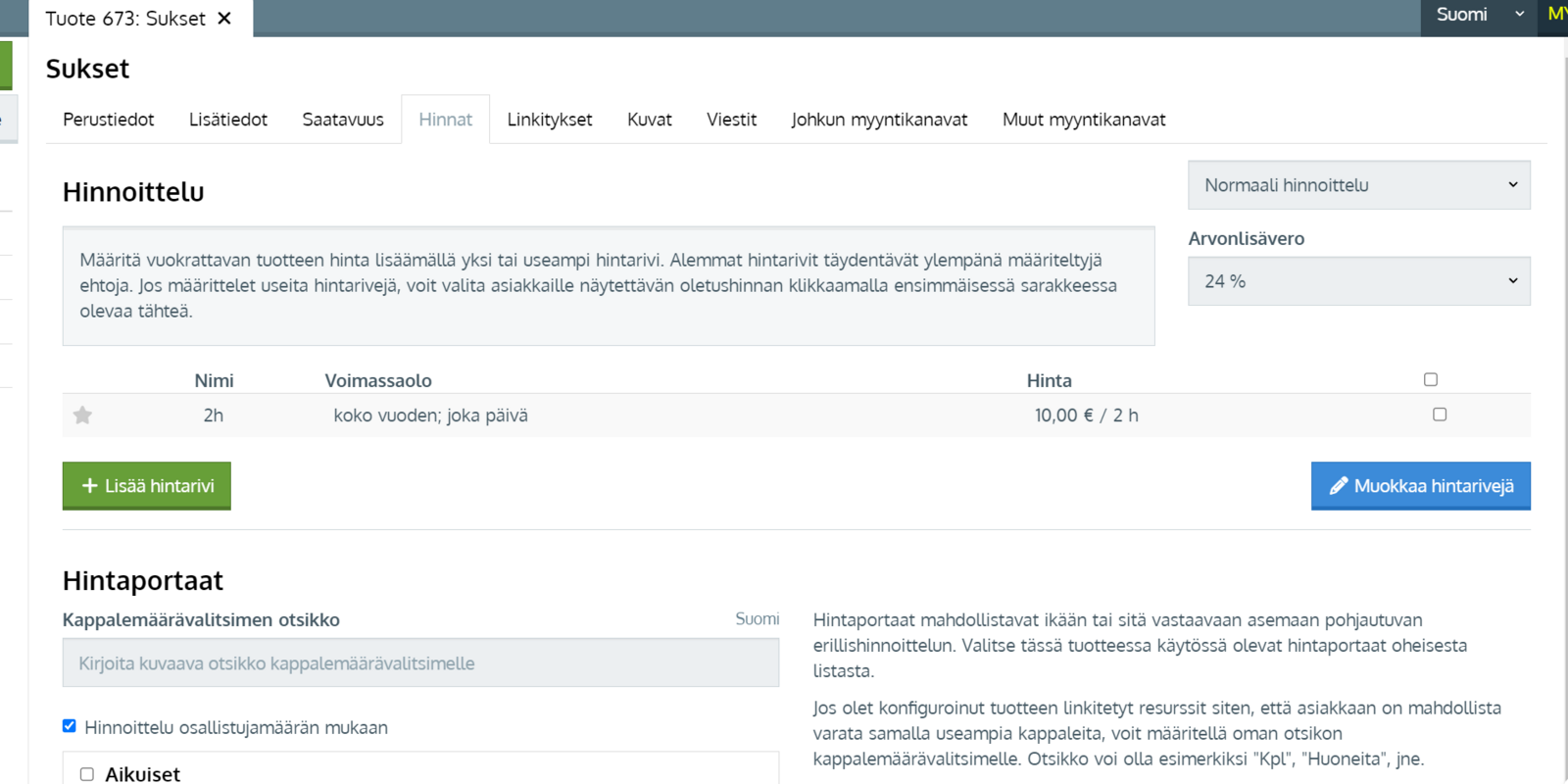The height and width of the screenshot is (784, 1568).
Task: Open the Kuvat tab
Action: [x=649, y=120]
